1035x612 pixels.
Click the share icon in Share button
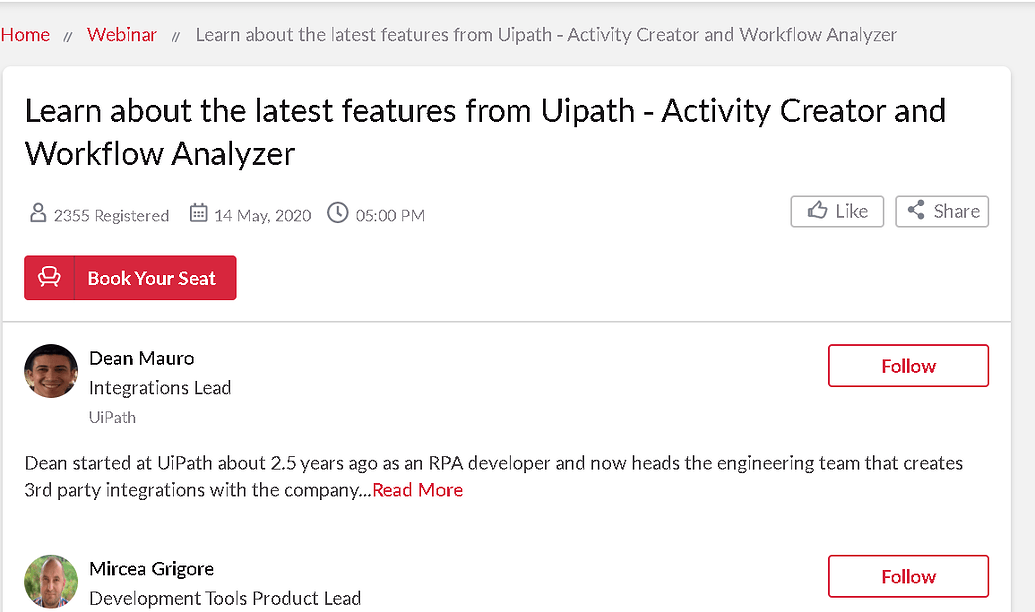click(x=916, y=211)
